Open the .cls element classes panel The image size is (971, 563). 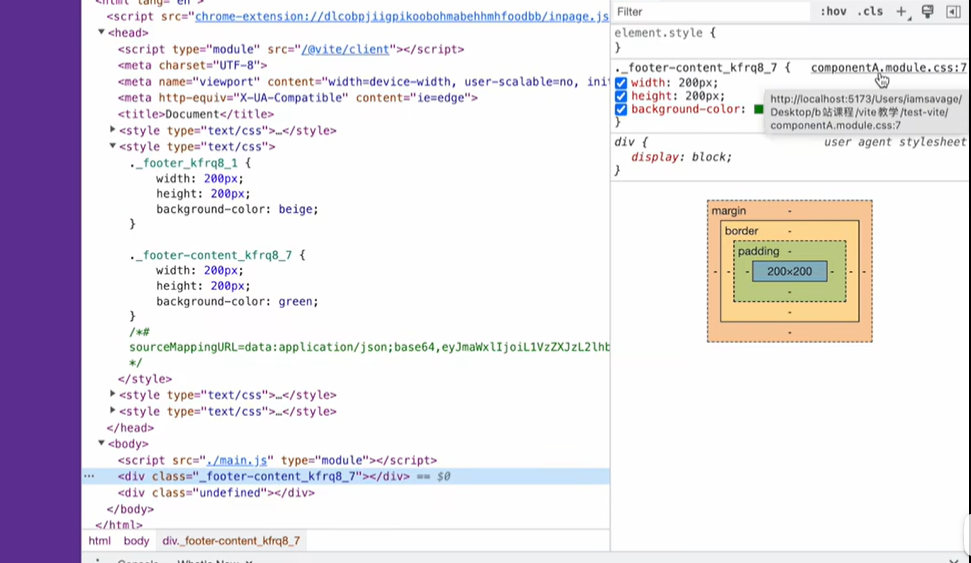point(871,12)
